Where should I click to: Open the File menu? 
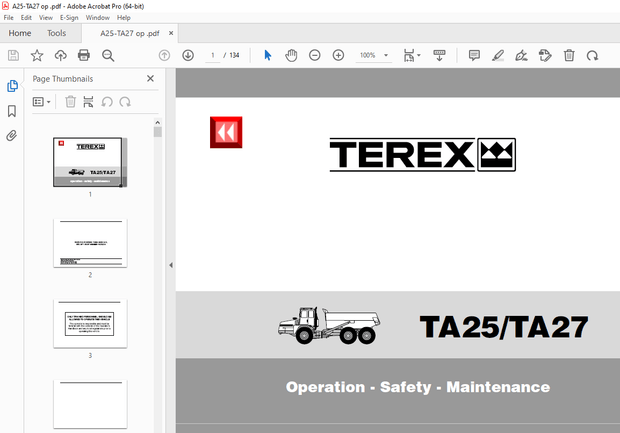tap(8, 18)
